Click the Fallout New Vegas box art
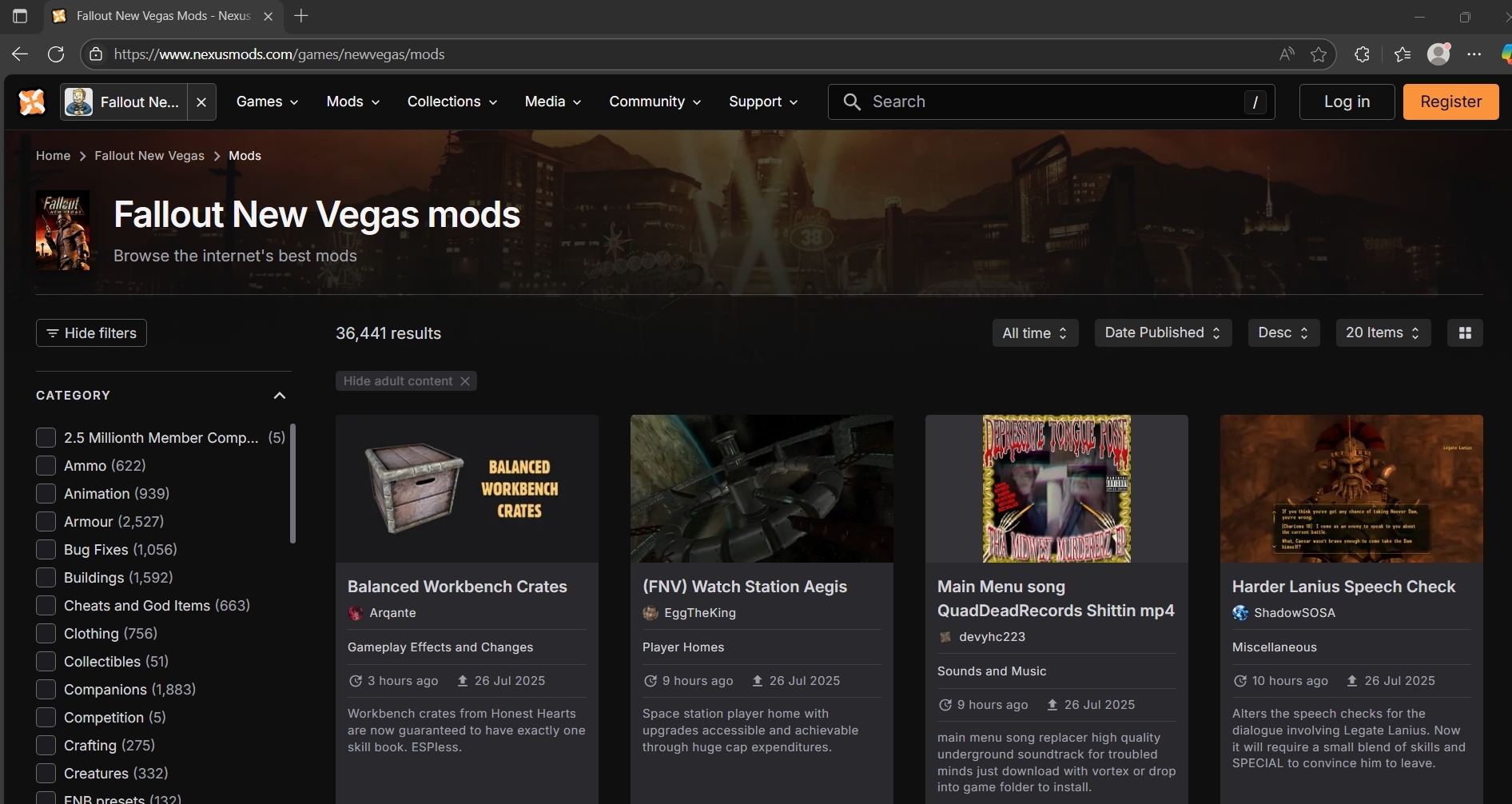Image resolution: width=1512 pixels, height=804 pixels. (x=62, y=230)
